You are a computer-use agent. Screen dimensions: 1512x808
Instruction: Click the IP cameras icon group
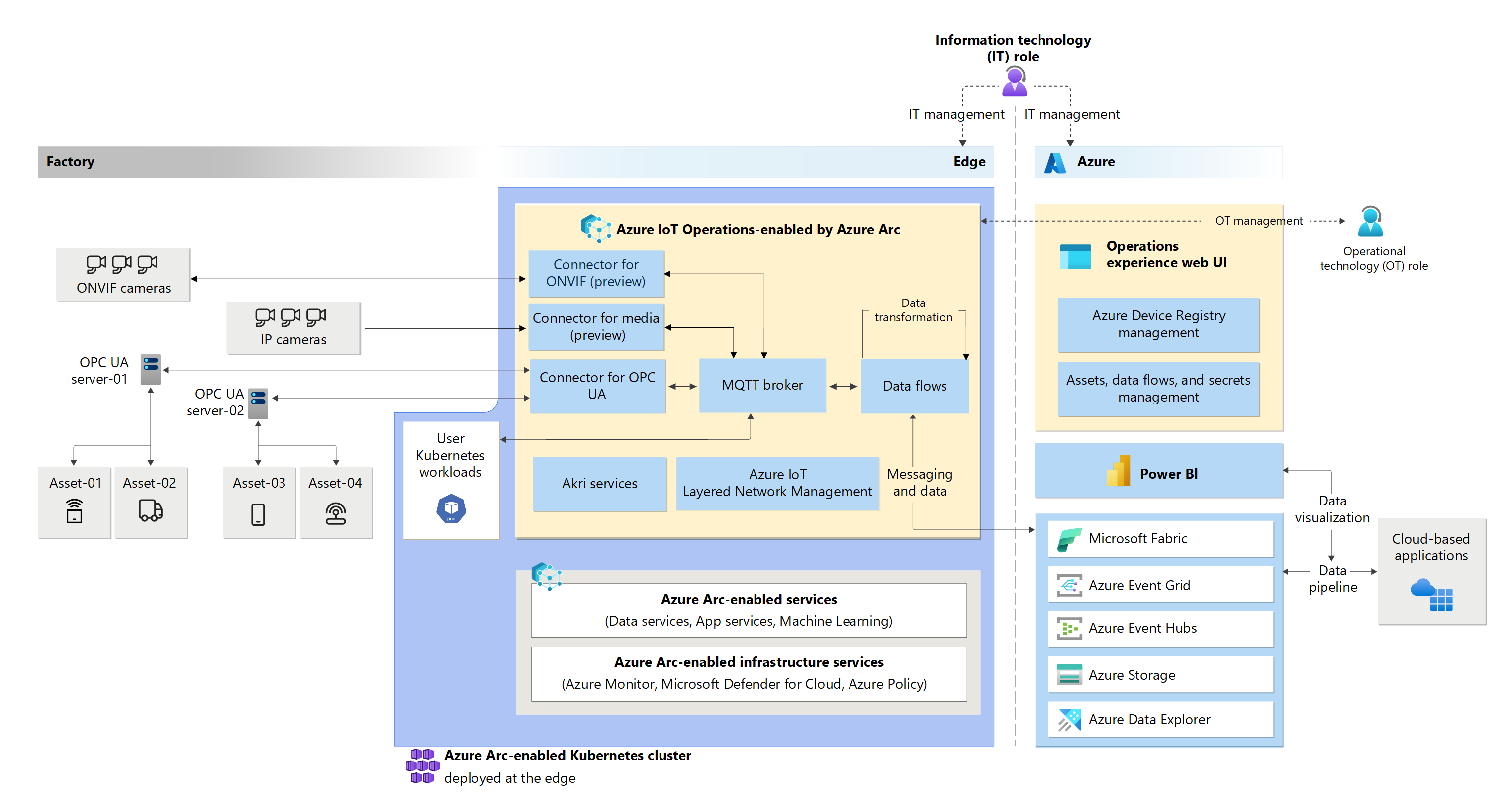(x=290, y=318)
